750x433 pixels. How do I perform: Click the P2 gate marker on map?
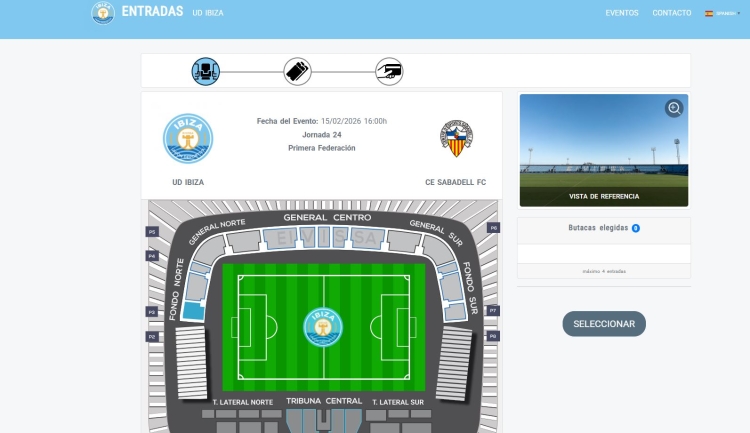tap(152, 337)
